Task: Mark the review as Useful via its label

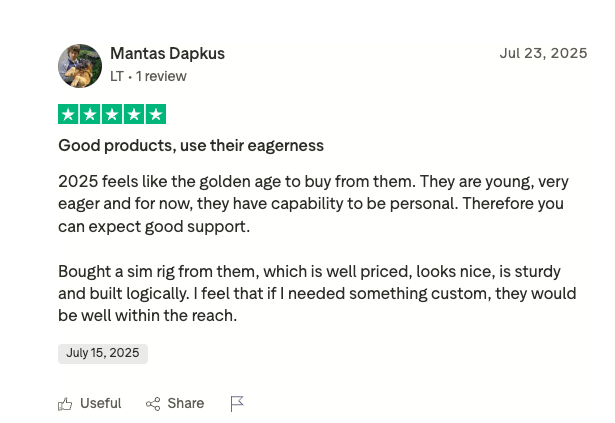Action: click(x=100, y=404)
